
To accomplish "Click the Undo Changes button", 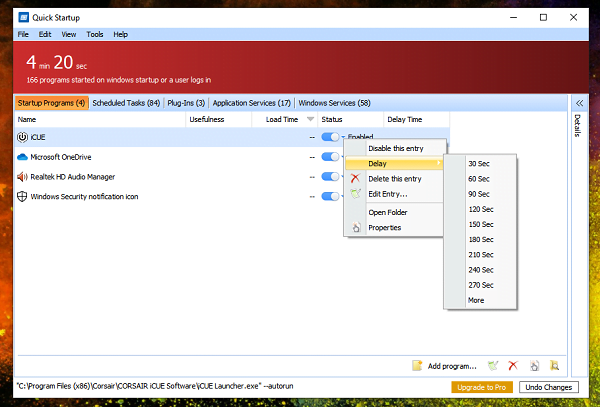I will pyautogui.click(x=549, y=387).
